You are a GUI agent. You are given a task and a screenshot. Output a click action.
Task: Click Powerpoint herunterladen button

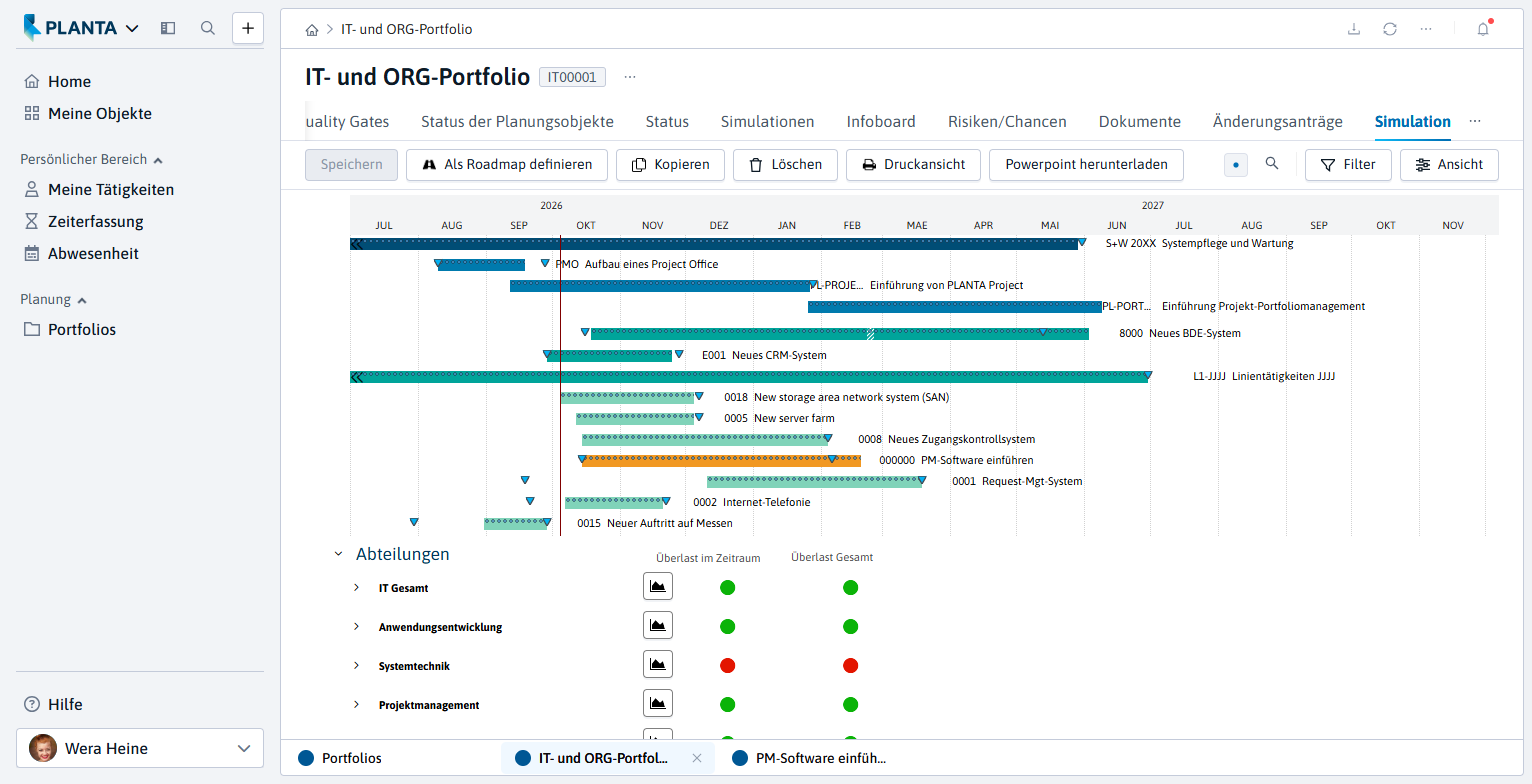(1086, 165)
